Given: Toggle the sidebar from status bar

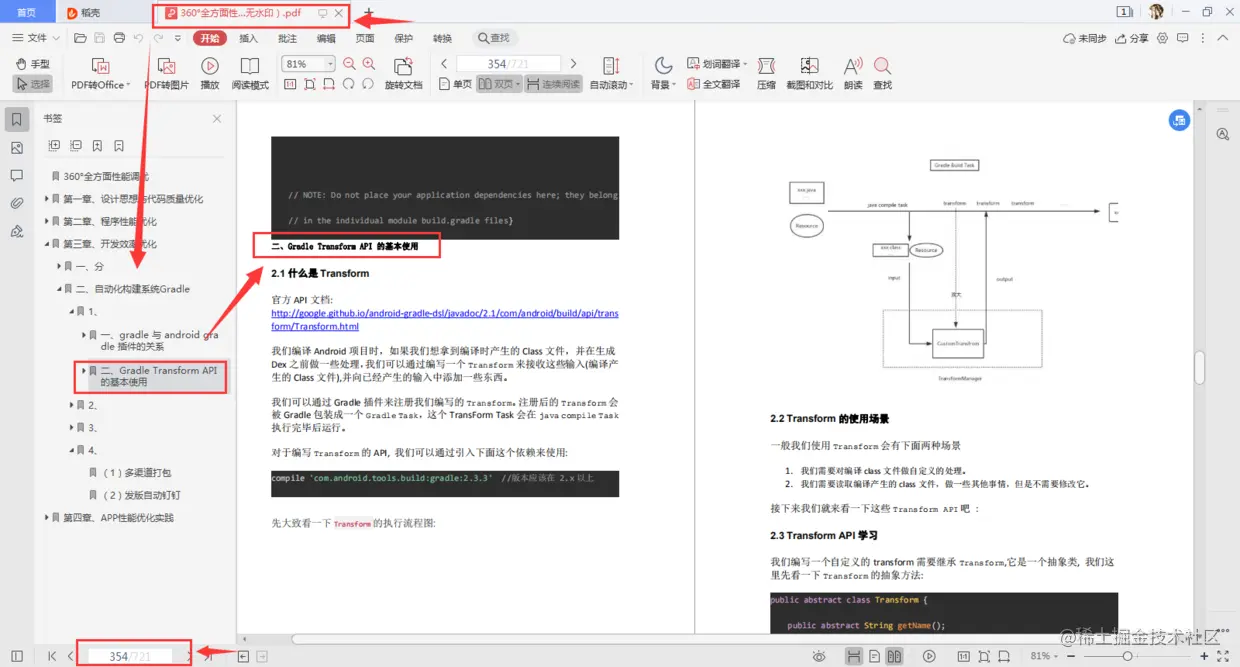Looking at the screenshot, I should point(16,656).
